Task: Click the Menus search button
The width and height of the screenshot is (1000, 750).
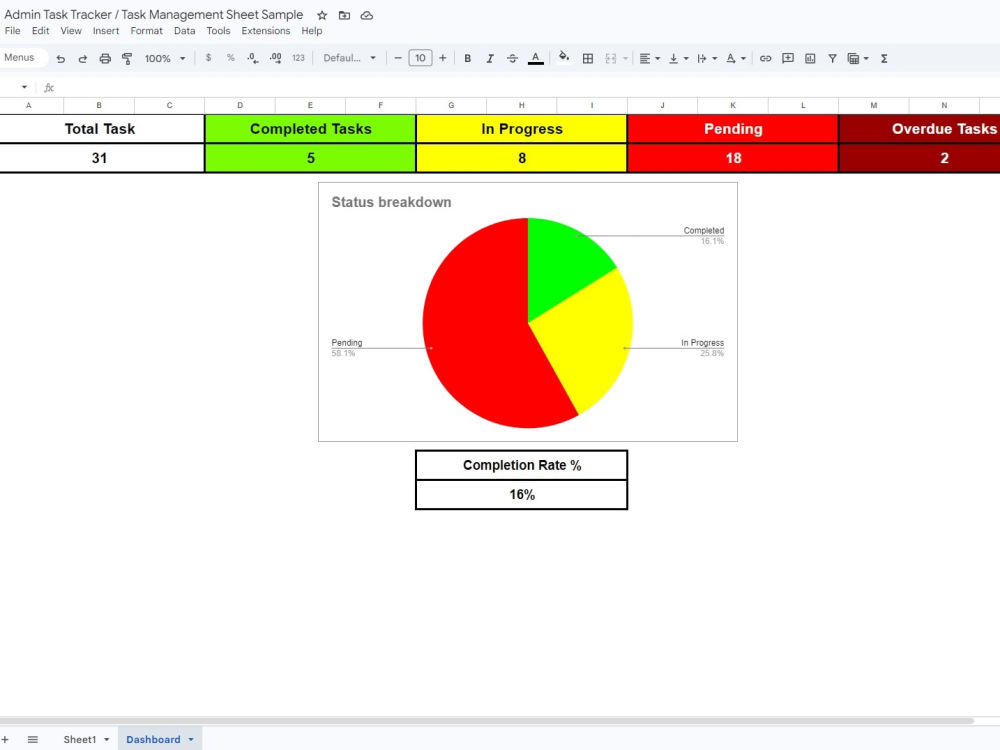Action: [x=21, y=57]
